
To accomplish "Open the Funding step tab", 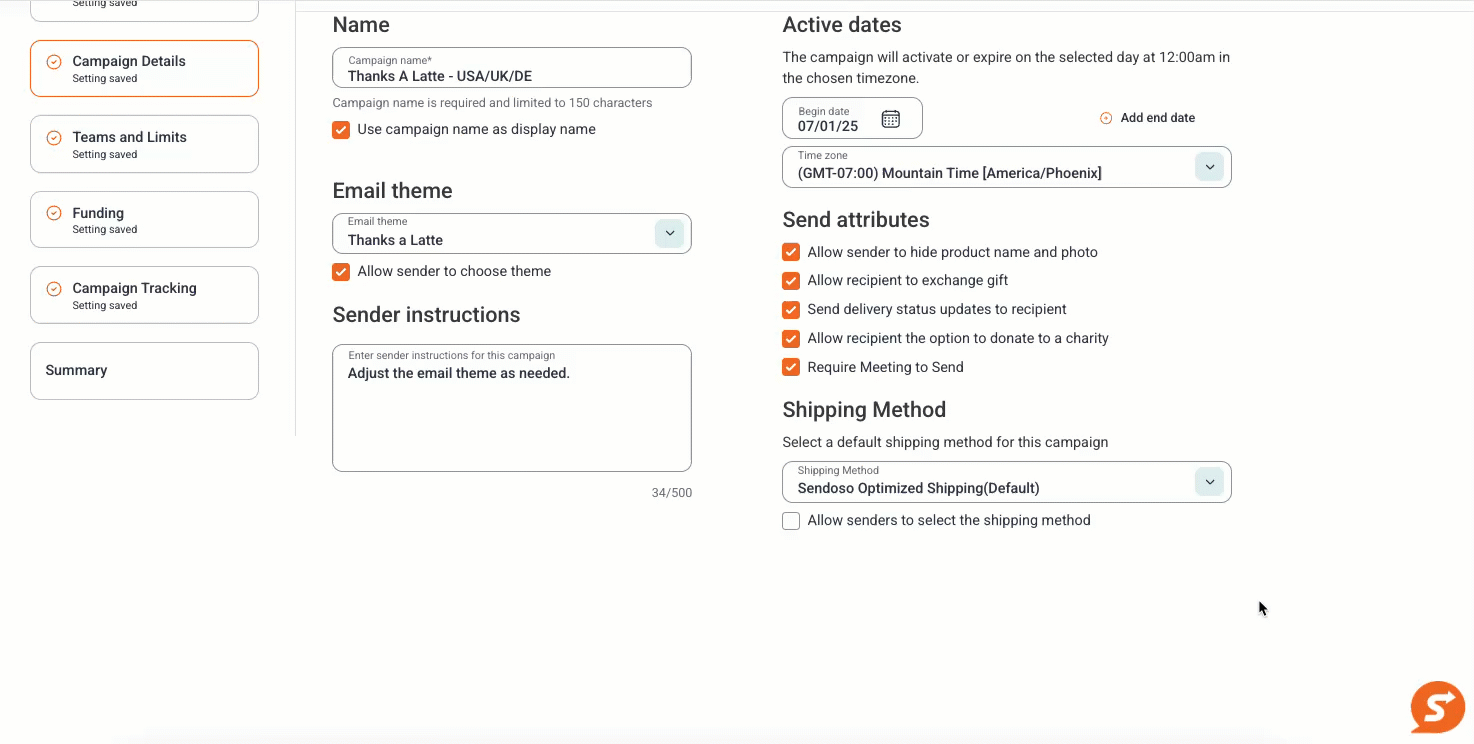I will (x=144, y=220).
